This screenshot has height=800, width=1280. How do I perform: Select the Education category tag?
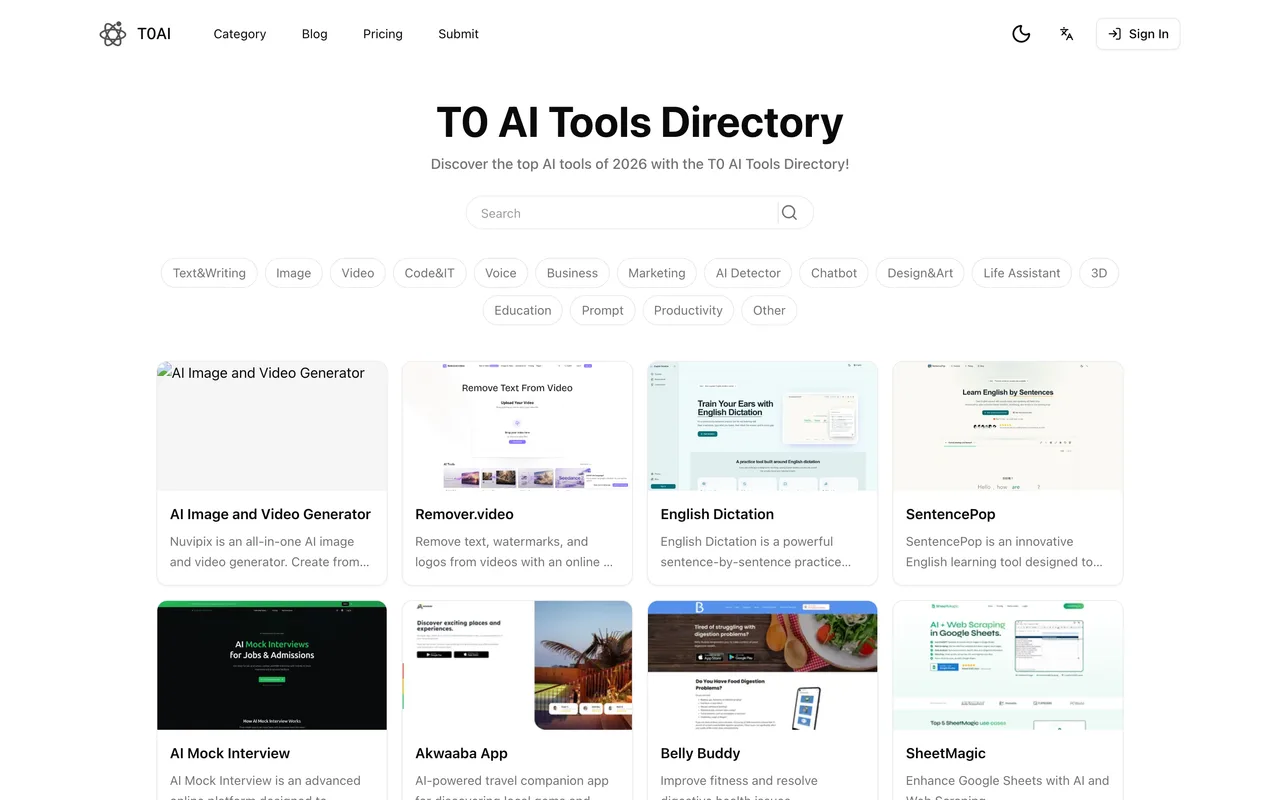click(523, 310)
